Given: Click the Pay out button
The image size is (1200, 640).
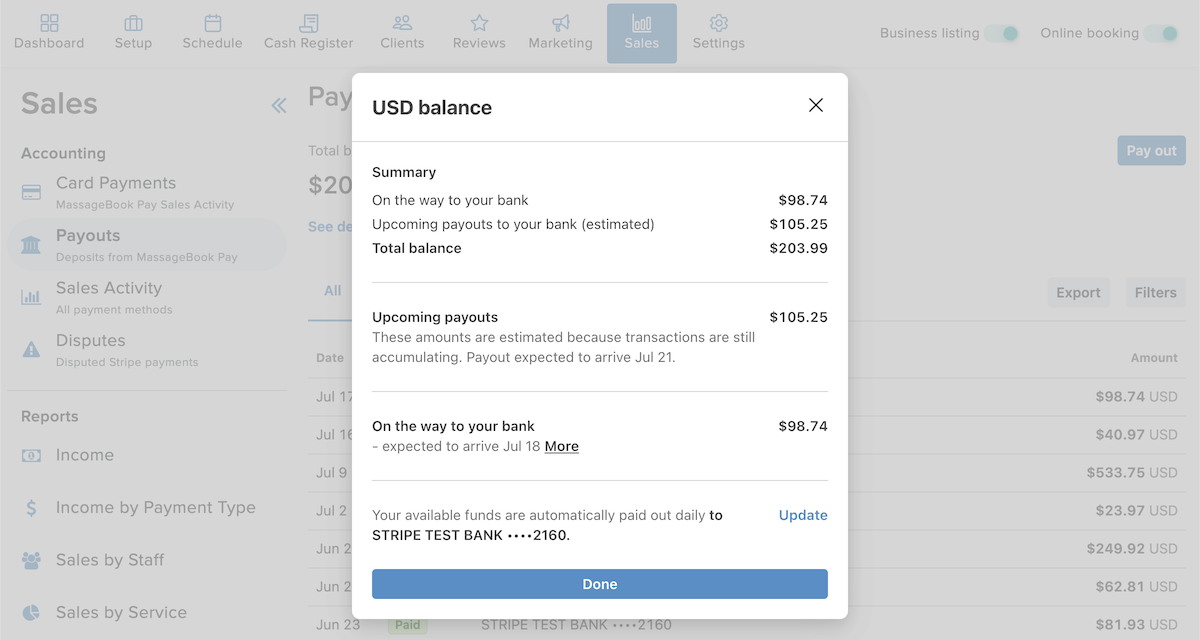Looking at the screenshot, I should click(x=1151, y=151).
